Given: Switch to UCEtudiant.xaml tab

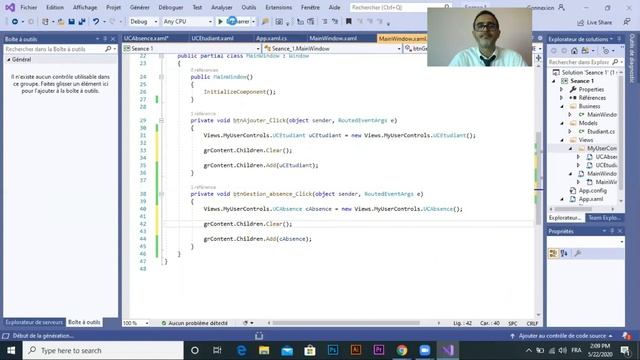Looking at the screenshot, I should [212, 38].
